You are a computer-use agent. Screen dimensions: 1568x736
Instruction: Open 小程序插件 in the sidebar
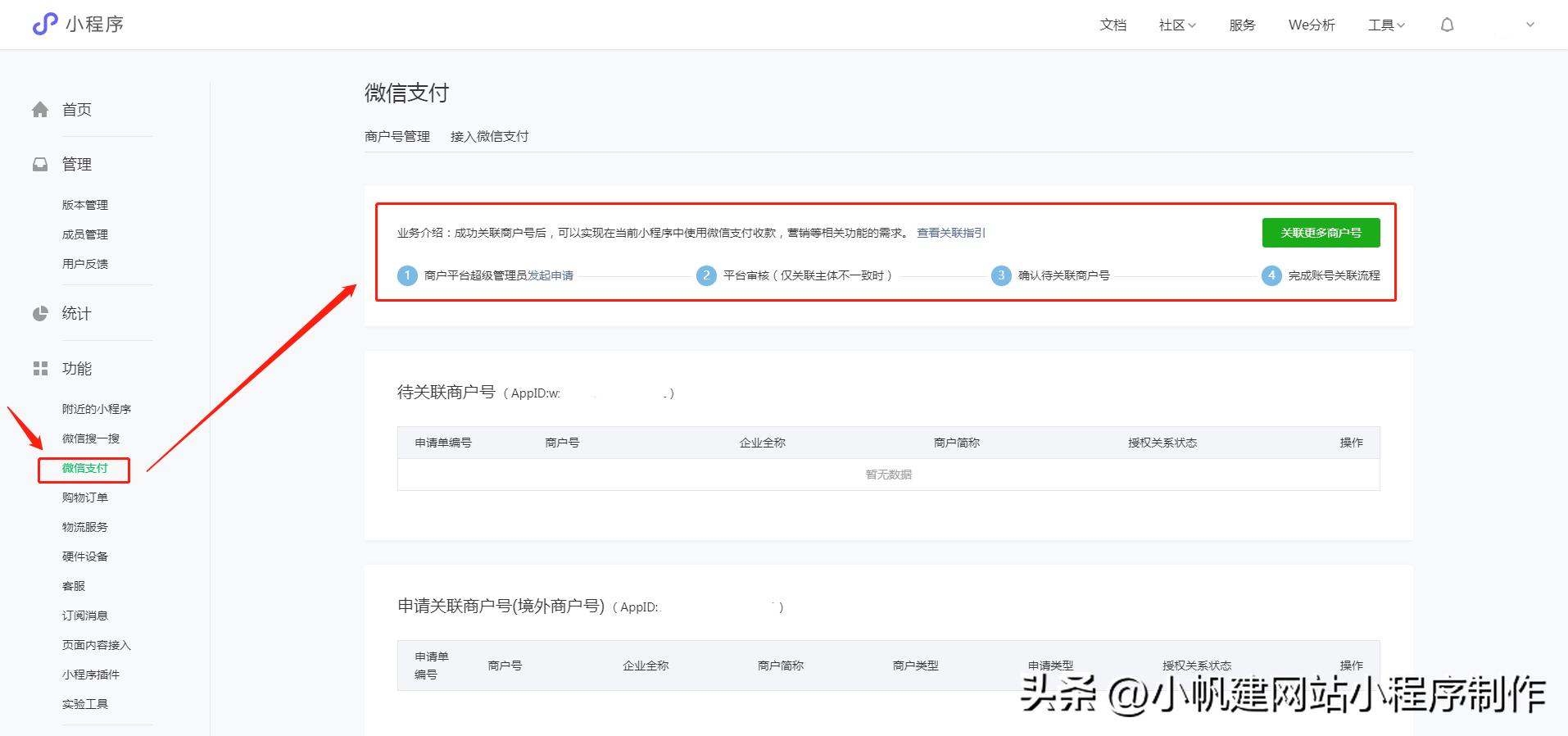point(91,675)
